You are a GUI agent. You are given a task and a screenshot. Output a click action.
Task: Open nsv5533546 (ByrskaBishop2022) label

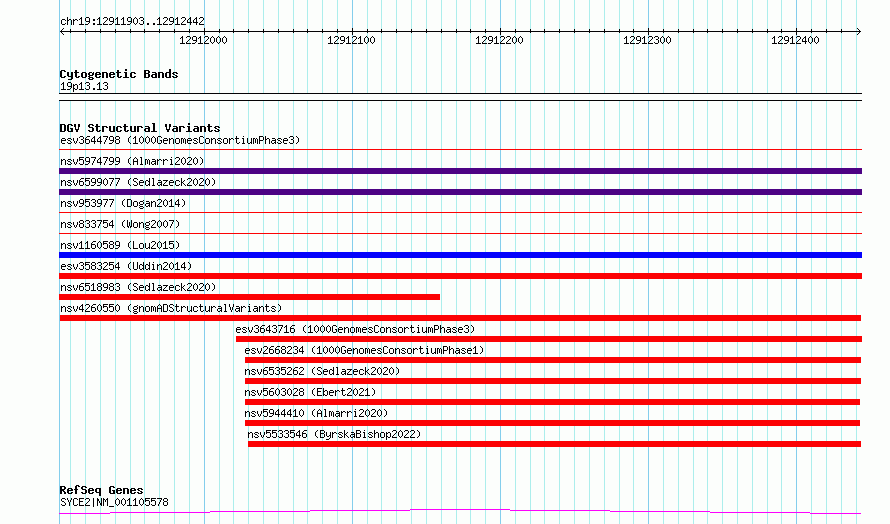click(334, 434)
